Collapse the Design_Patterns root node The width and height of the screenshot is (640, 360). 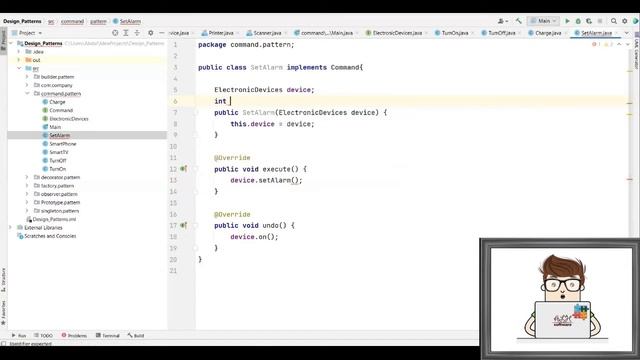click(11, 43)
